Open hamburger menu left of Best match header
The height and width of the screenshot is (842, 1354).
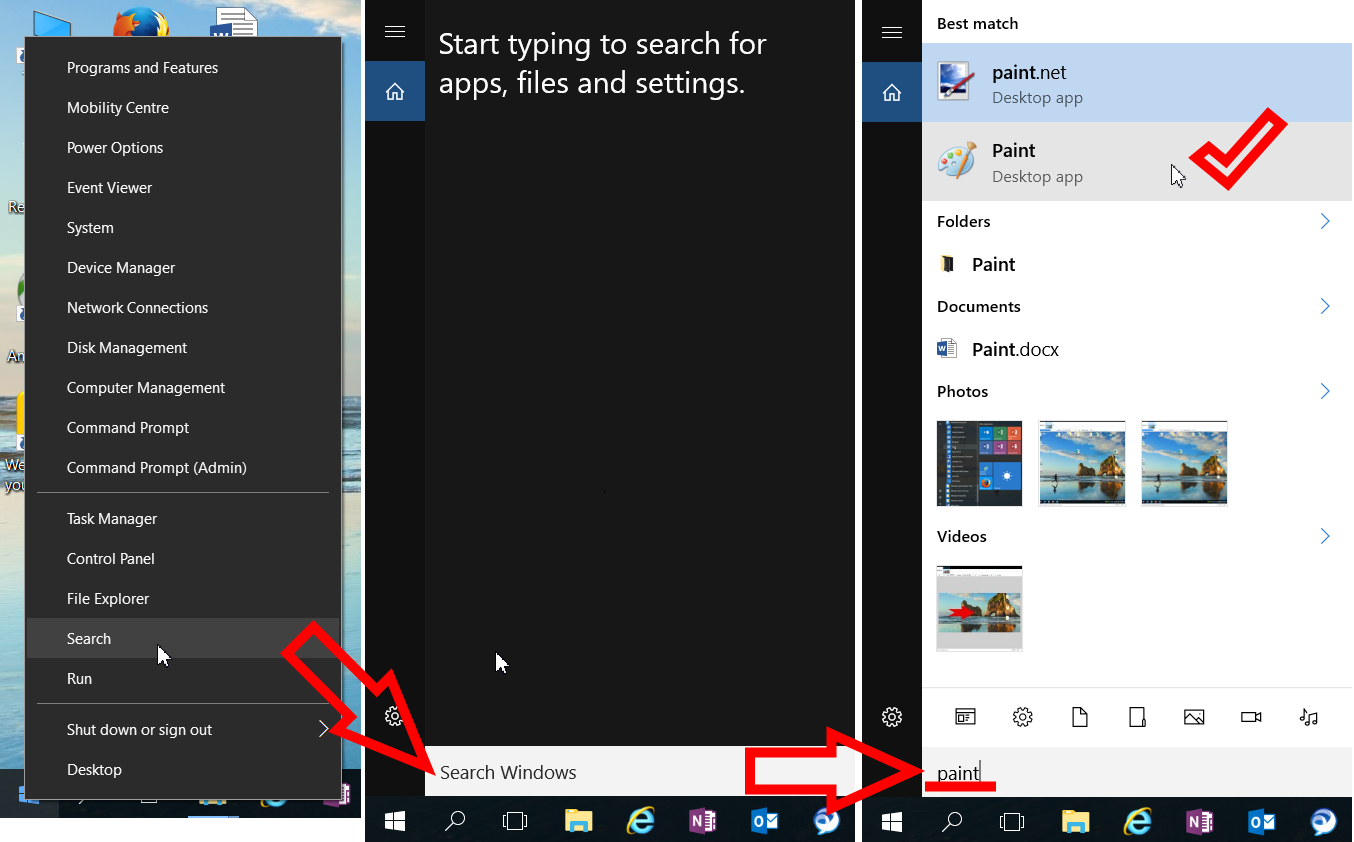click(892, 32)
